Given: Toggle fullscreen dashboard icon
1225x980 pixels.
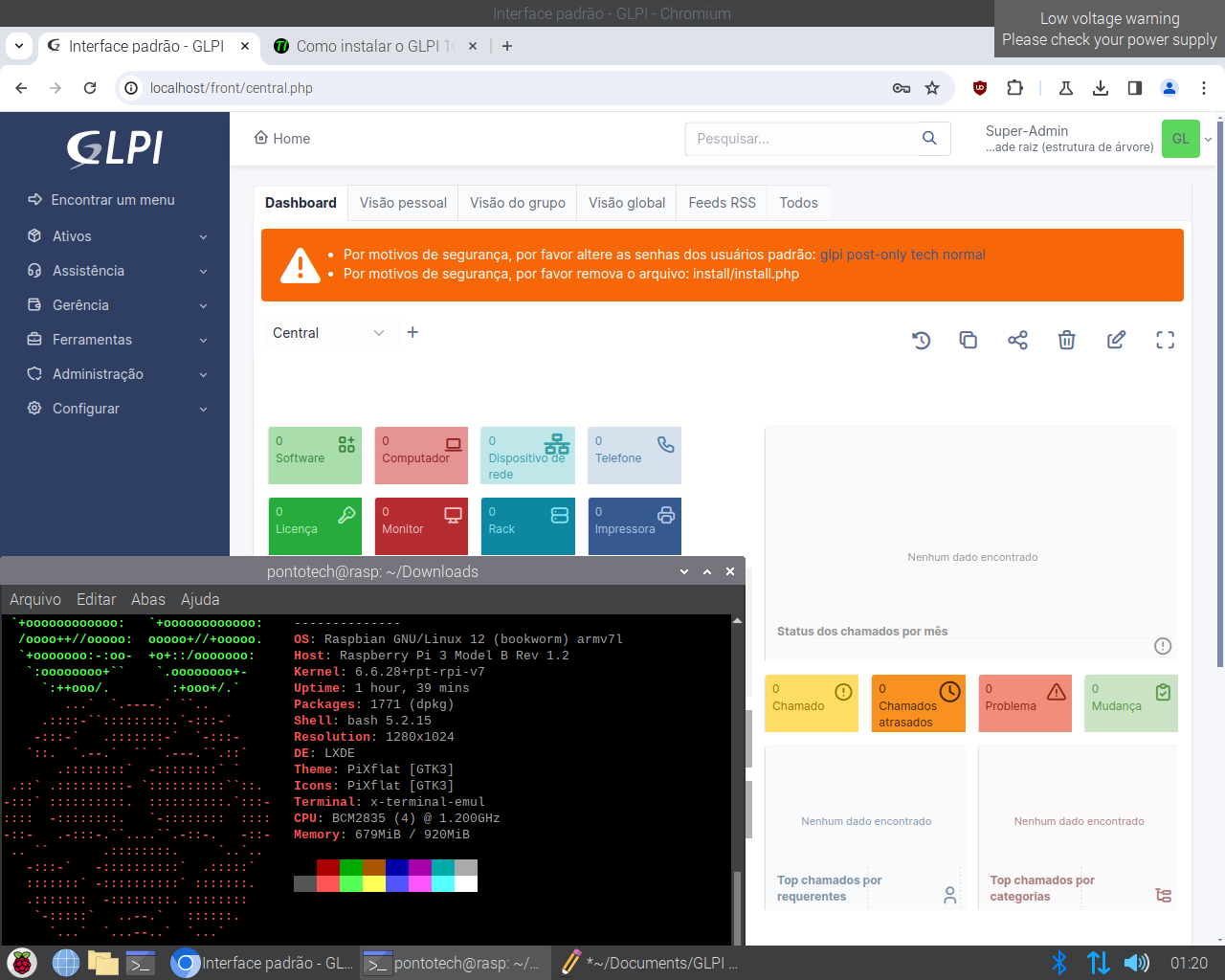Looking at the screenshot, I should pos(1165,340).
